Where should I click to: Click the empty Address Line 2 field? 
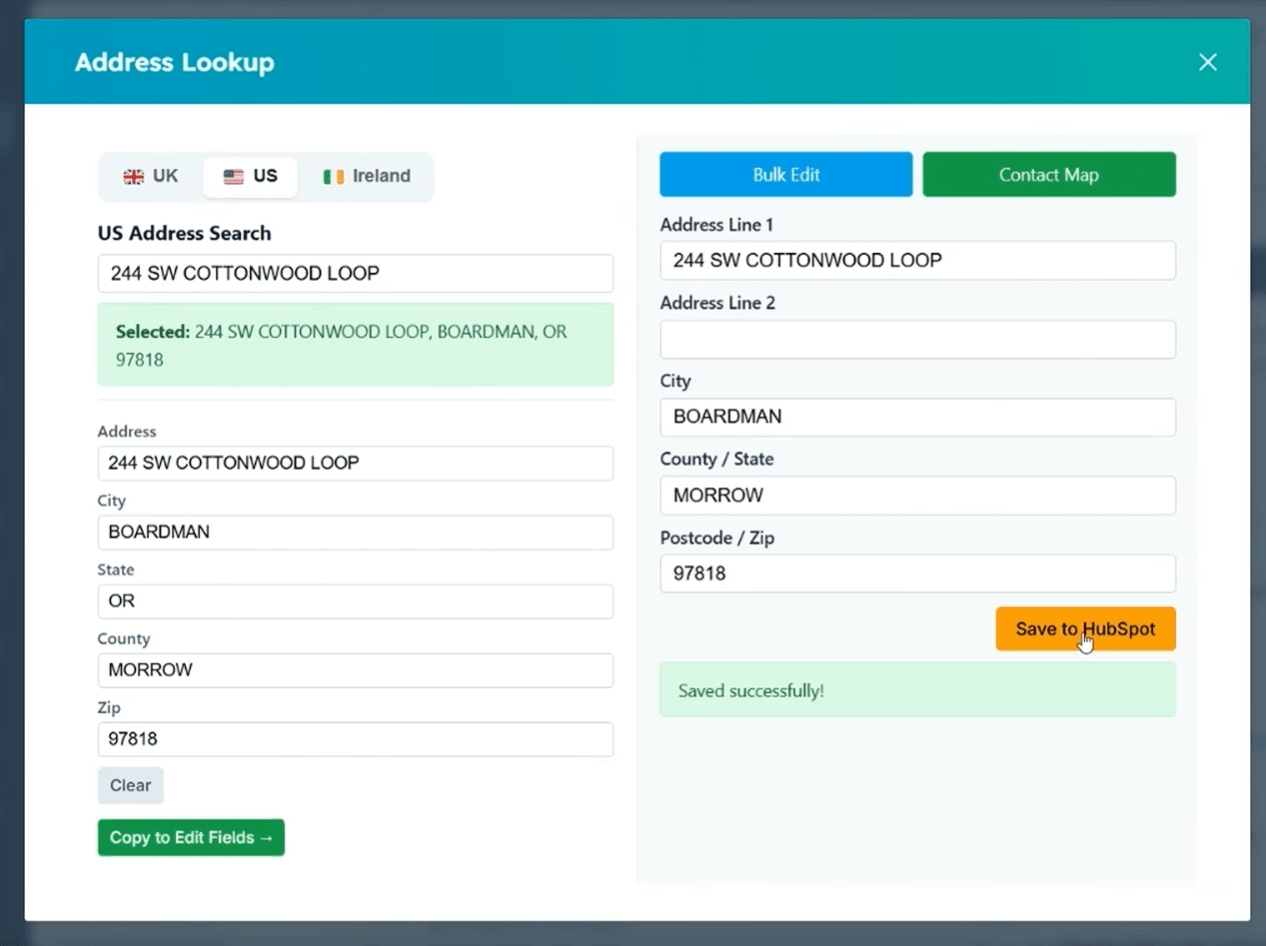click(917, 339)
